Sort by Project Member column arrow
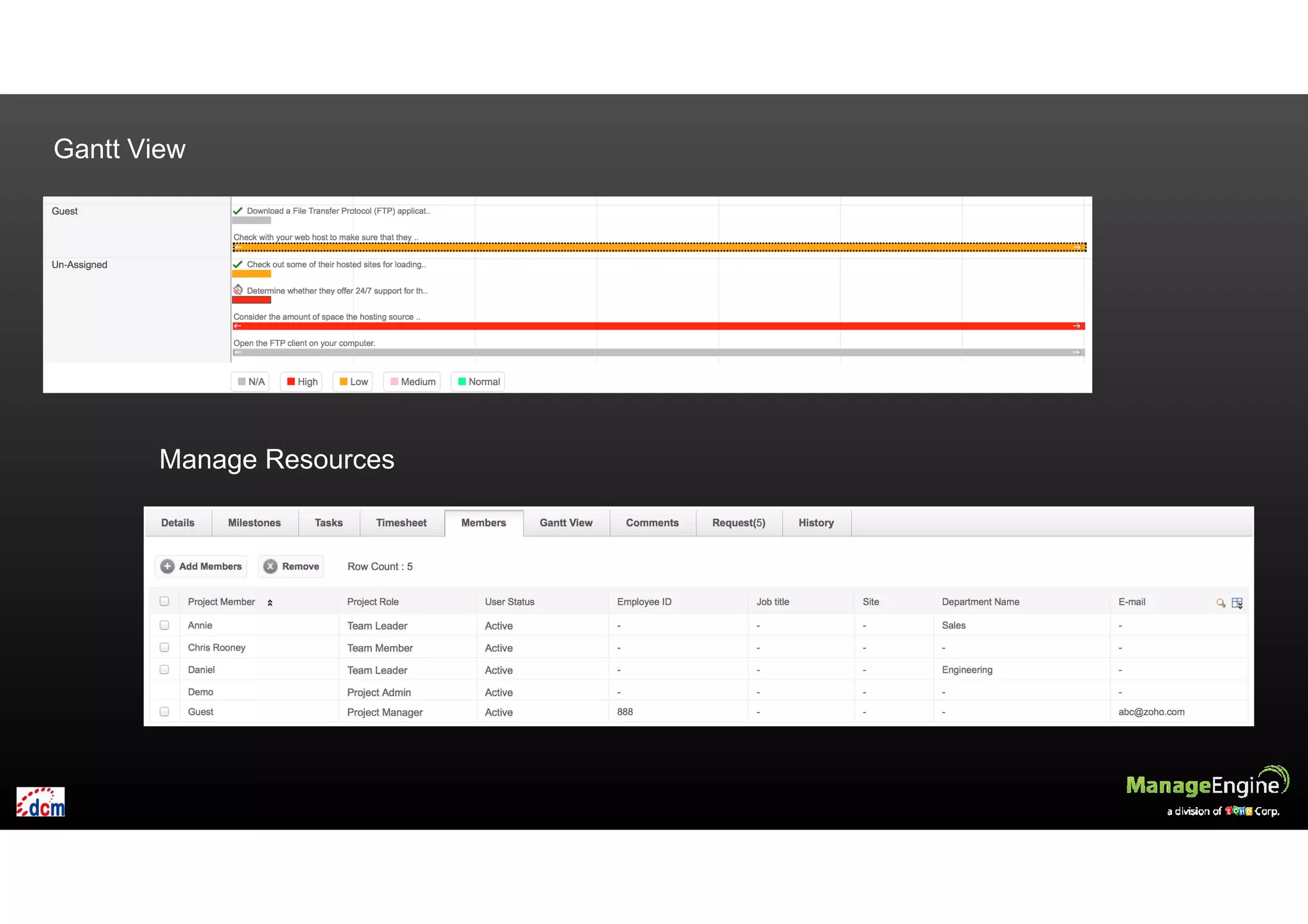The width and height of the screenshot is (1308, 924). 270,603
